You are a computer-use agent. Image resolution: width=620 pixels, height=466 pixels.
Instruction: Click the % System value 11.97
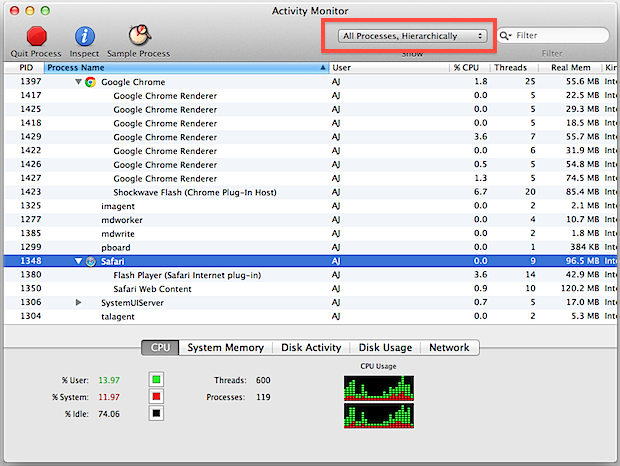(109, 397)
